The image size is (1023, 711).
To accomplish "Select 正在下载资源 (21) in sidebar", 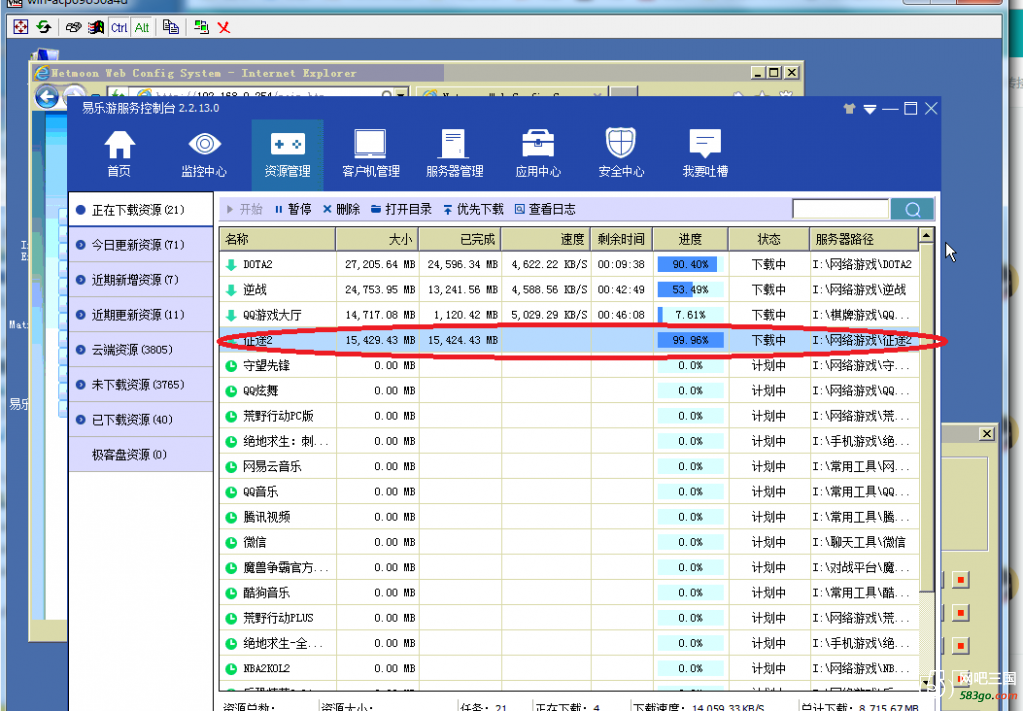I will coord(141,210).
